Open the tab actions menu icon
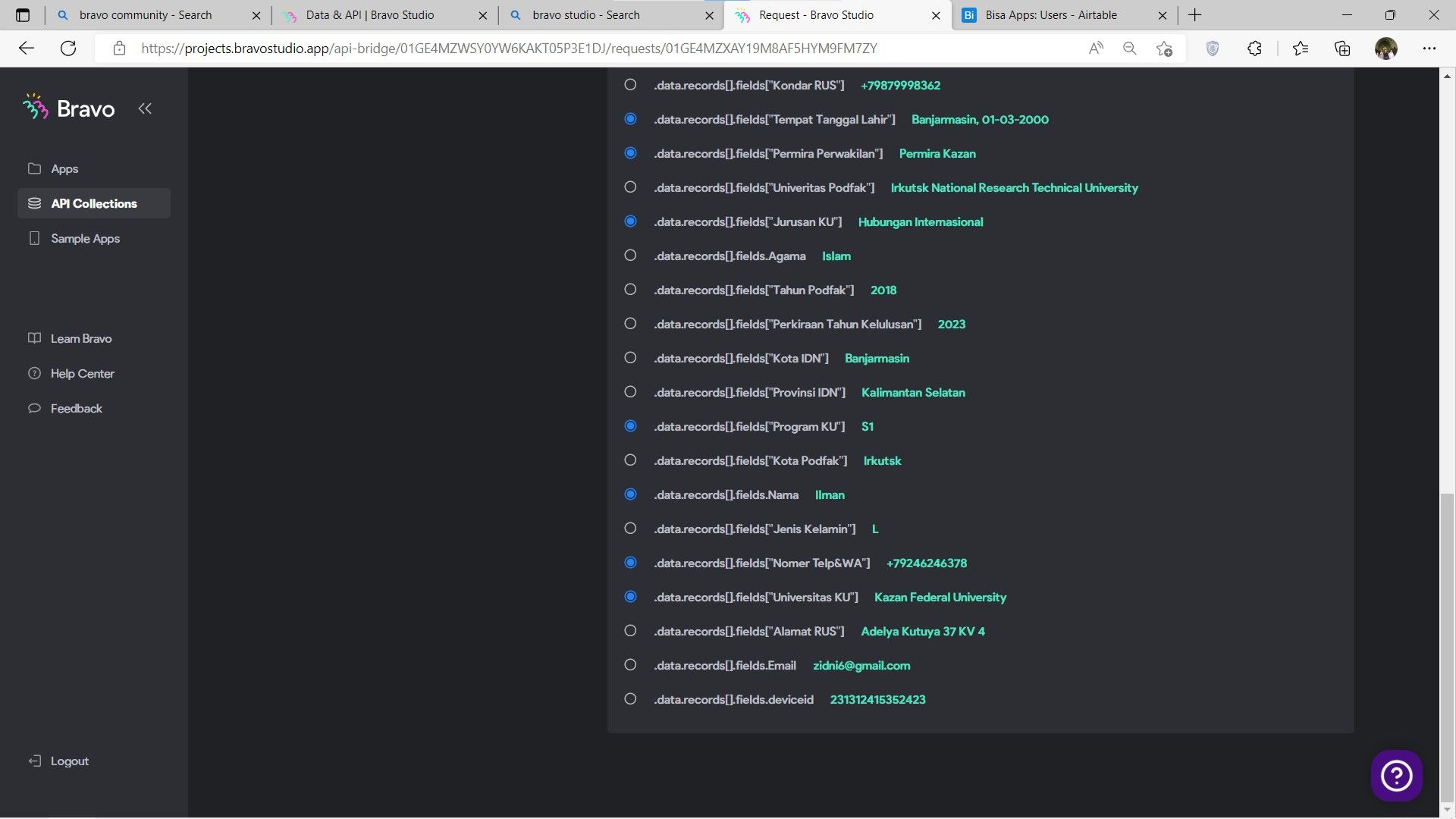 [22, 15]
